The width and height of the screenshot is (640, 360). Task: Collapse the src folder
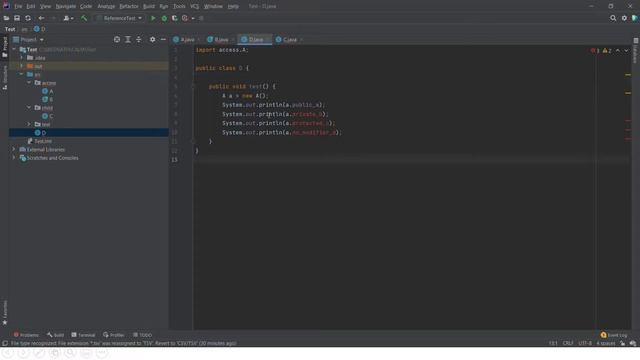[22, 74]
